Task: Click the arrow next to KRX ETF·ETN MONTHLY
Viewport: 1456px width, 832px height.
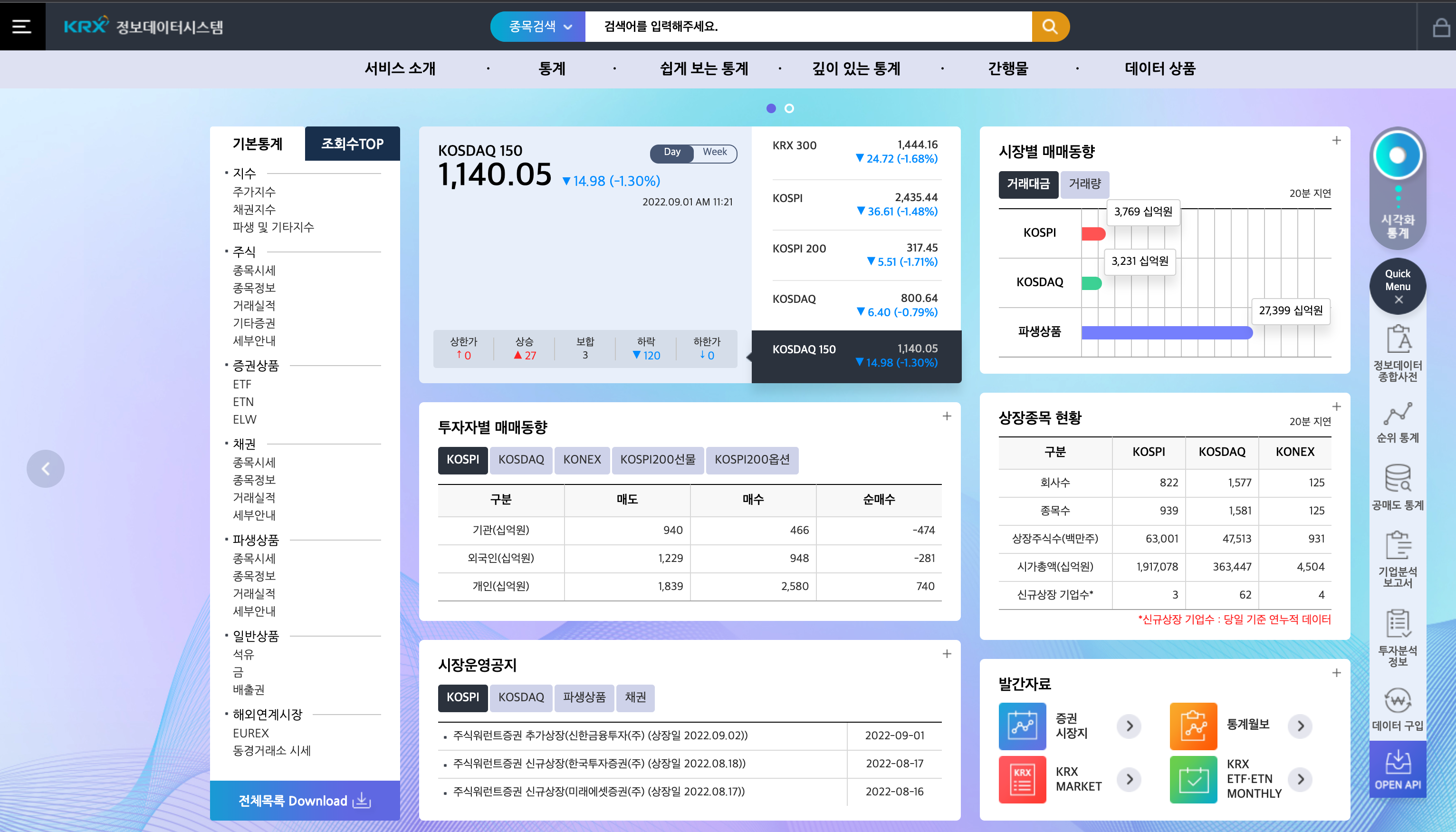Action: pos(1301,779)
